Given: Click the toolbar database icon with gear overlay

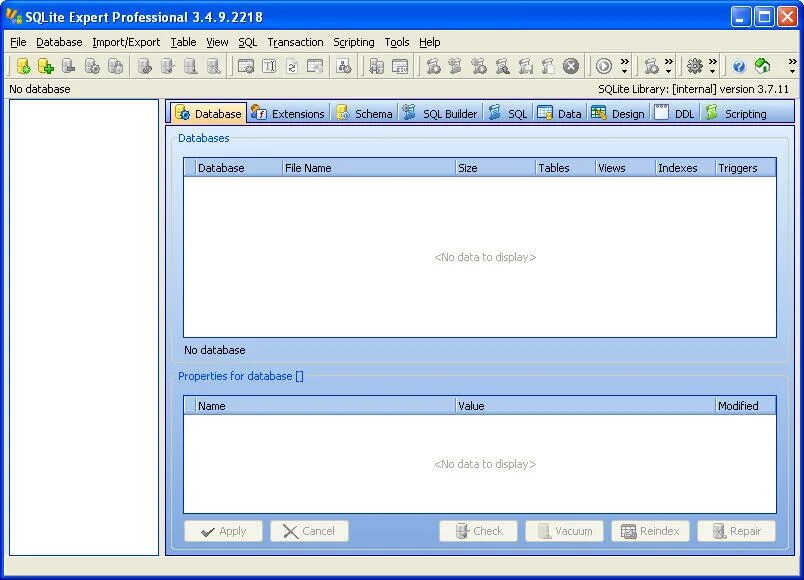Looking at the screenshot, I should [92, 66].
